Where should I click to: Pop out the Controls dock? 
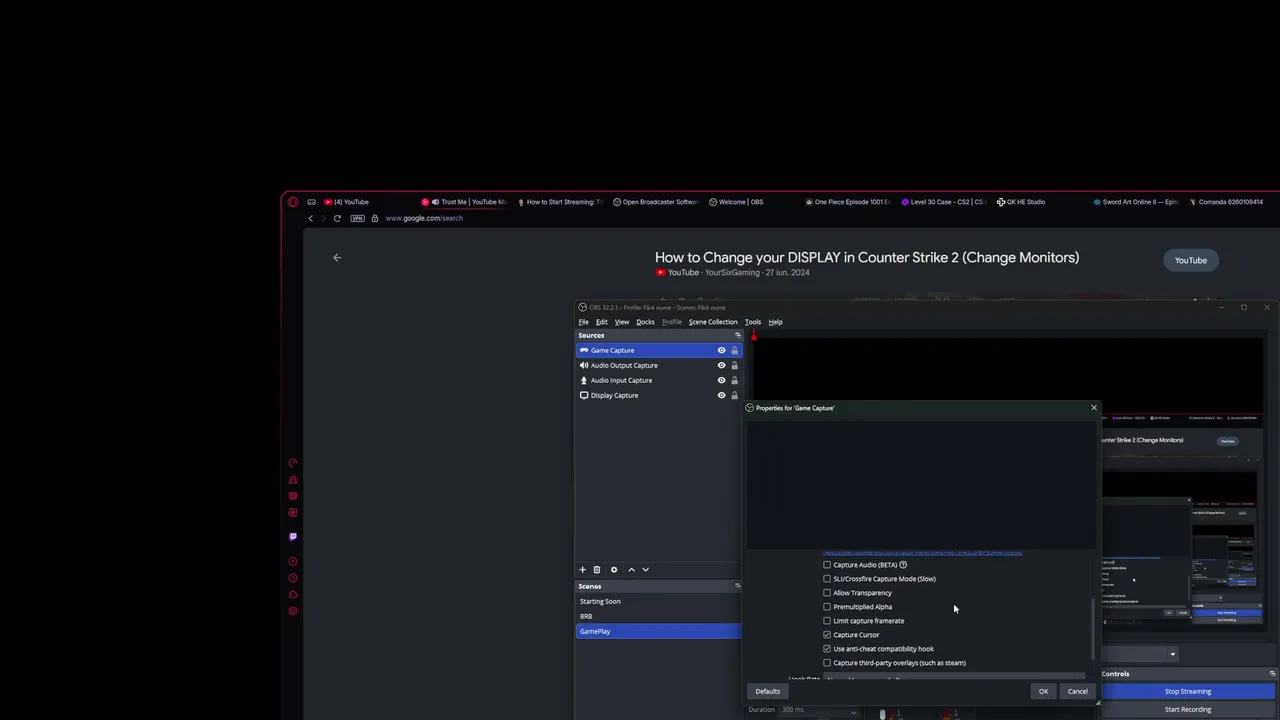pyautogui.click(x=1272, y=674)
